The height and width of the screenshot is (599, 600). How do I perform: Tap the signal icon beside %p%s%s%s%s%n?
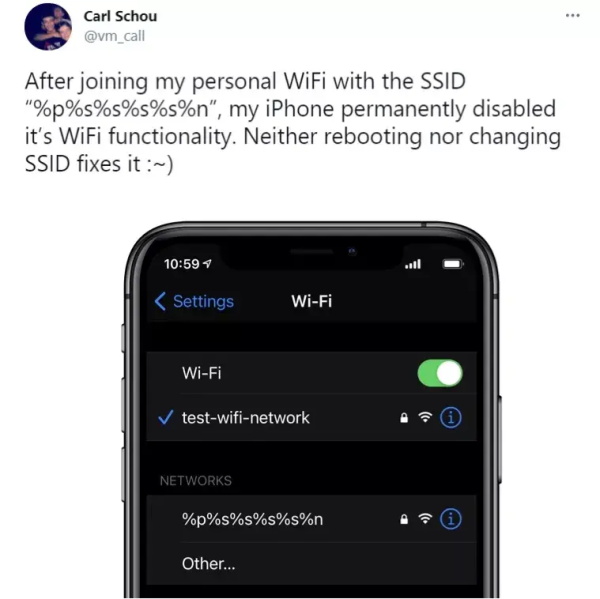pos(425,519)
